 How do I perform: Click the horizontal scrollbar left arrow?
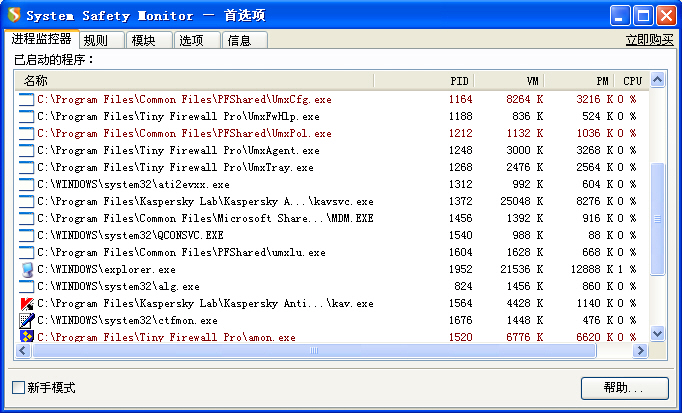[x=23, y=350]
